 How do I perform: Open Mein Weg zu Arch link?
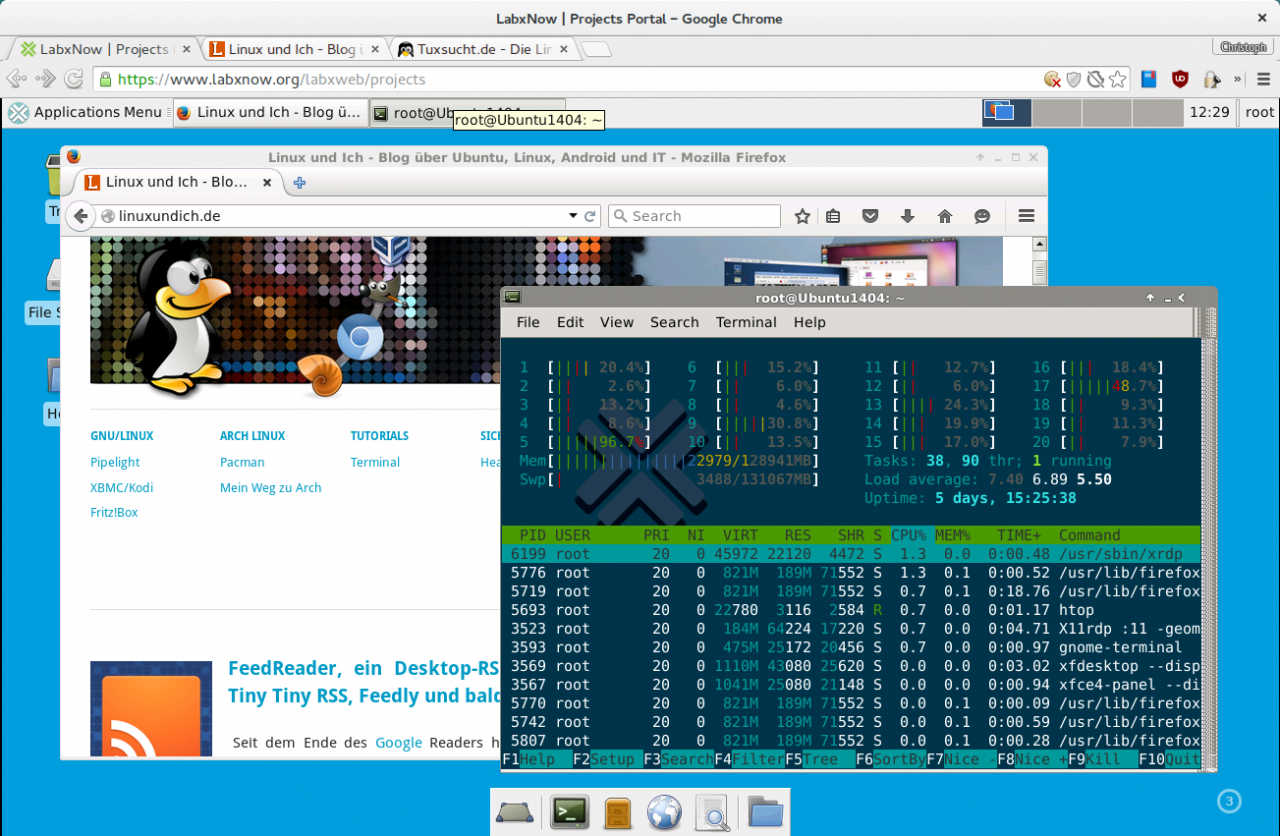[271, 487]
